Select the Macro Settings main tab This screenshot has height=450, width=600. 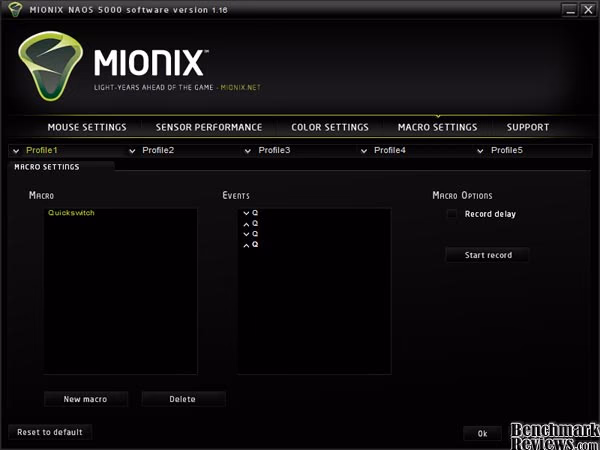437,127
